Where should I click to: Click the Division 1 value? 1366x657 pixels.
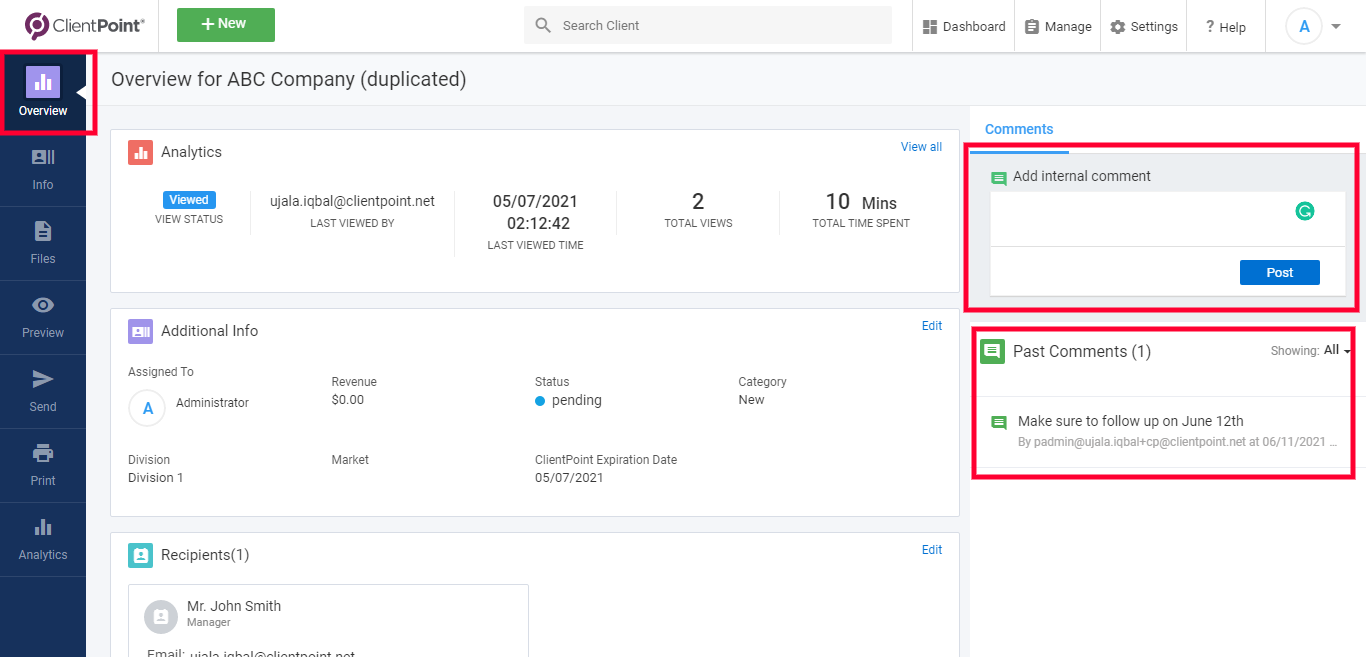click(156, 478)
